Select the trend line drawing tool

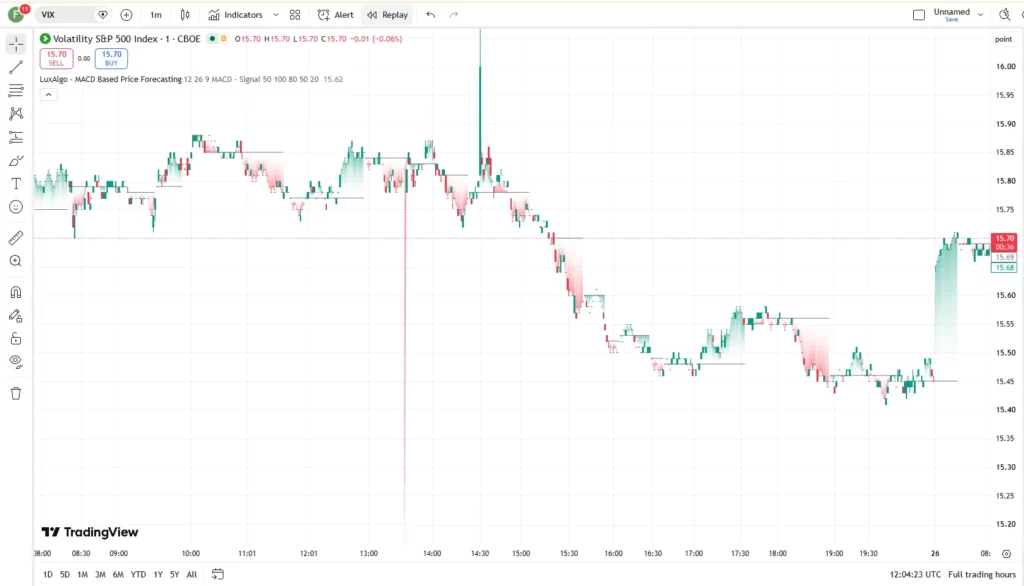(16, 67)
